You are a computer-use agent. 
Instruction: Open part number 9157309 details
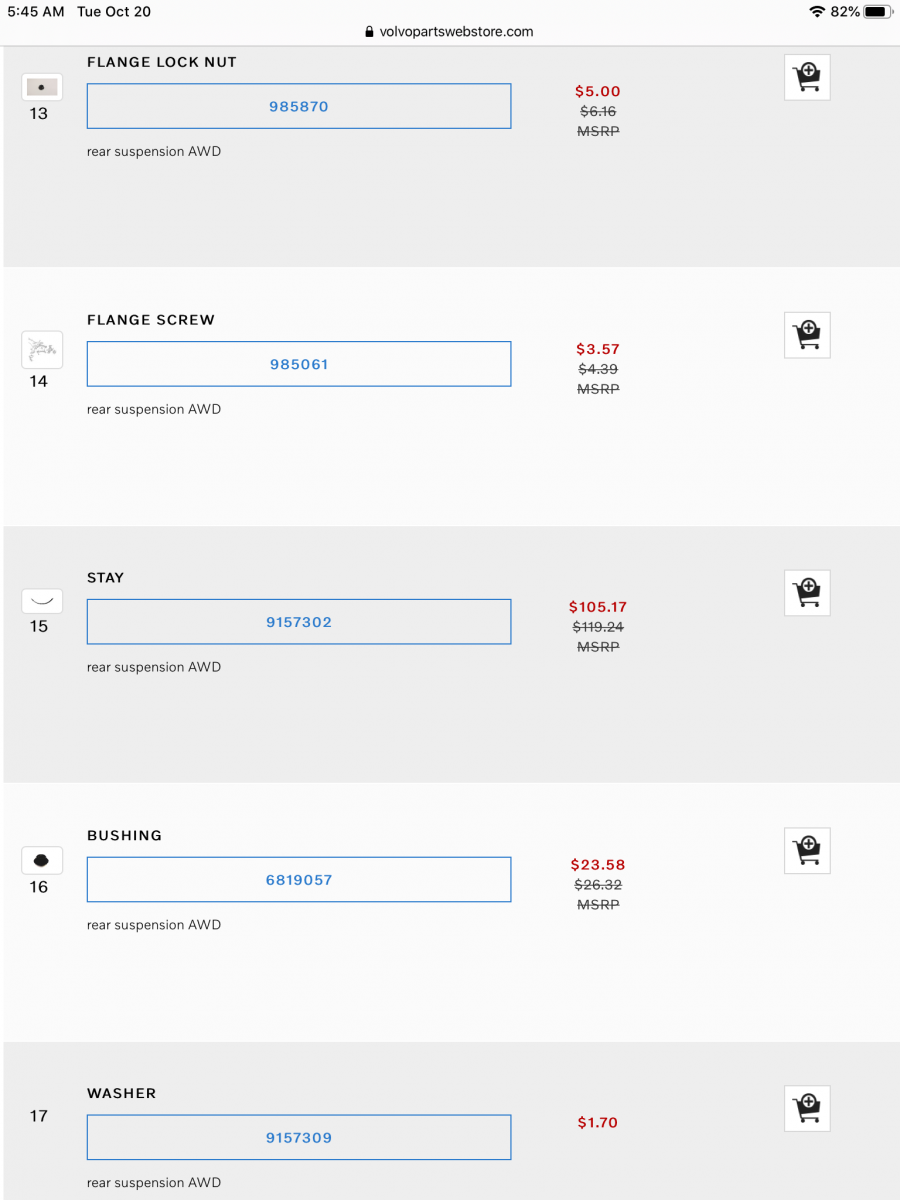tap(298, 1137)
